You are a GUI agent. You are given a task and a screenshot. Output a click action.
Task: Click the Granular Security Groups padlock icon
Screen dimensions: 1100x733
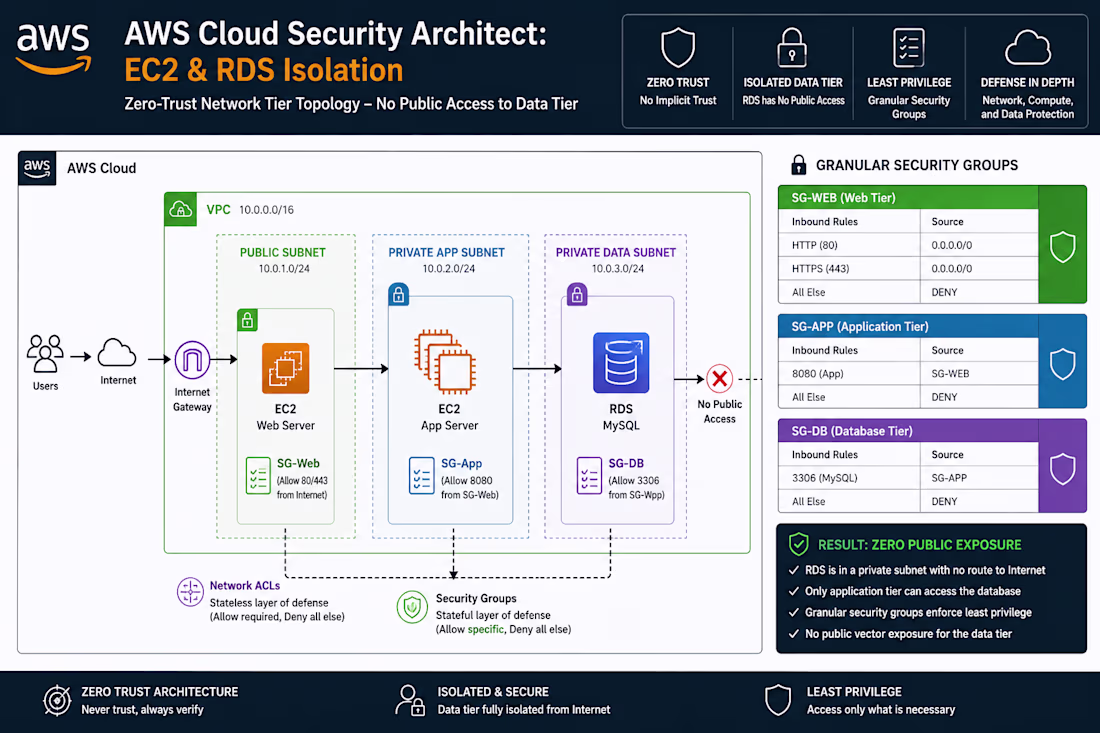(798, 165)
